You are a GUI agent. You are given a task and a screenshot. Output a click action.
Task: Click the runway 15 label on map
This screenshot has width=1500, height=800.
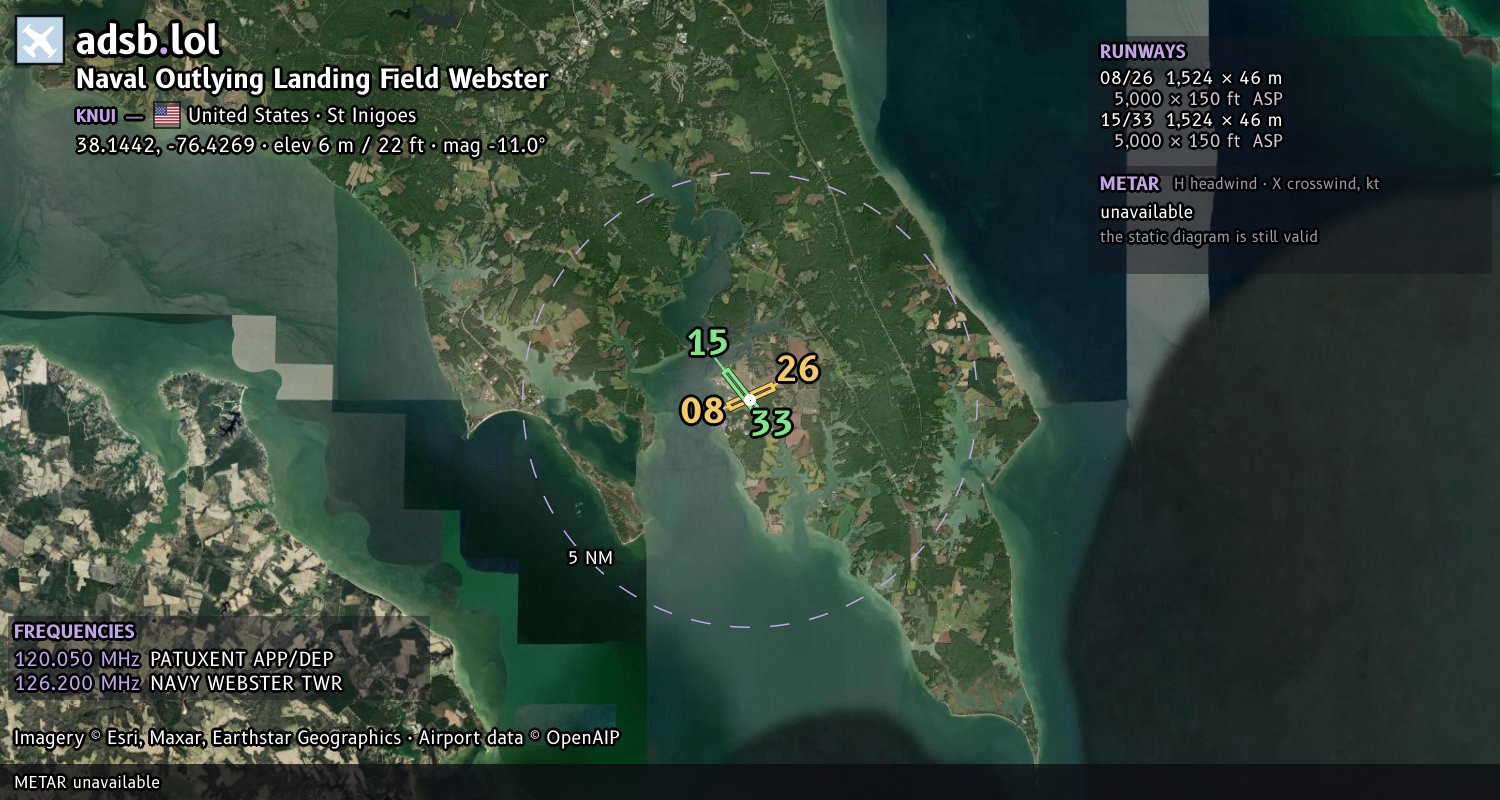click(x=708, y=343)
